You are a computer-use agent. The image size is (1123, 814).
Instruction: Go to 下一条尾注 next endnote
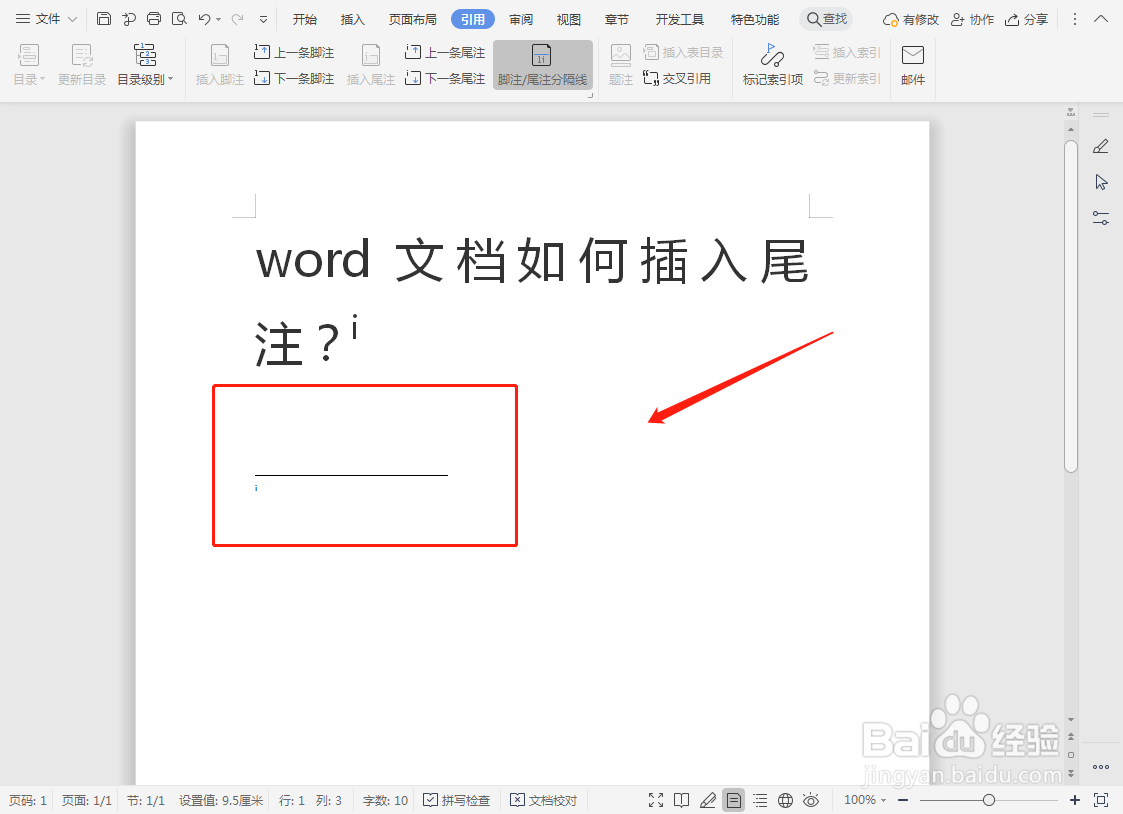coord(445,79)
